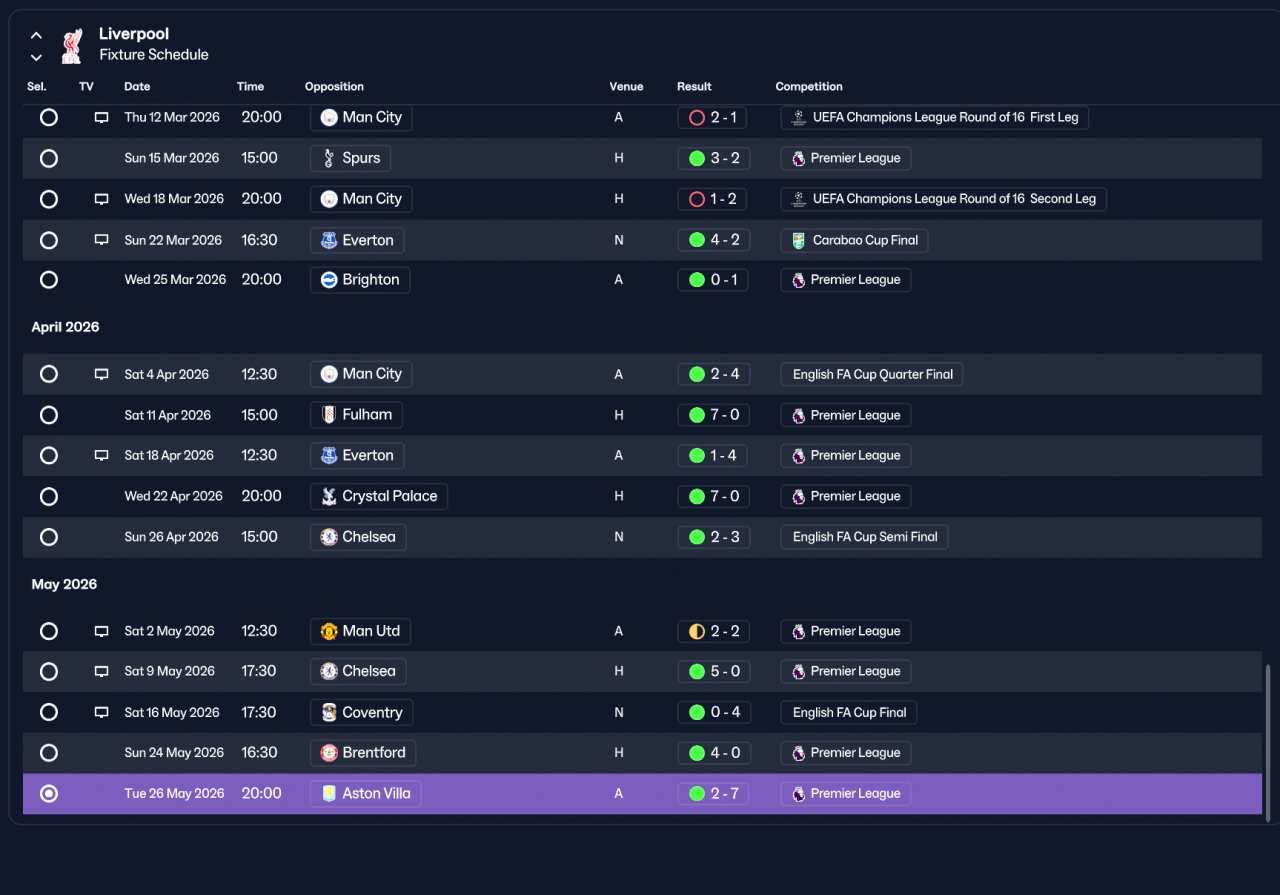Click TV icon for Man Utd match row
The image size is (1280, 895).
[101, 632]
